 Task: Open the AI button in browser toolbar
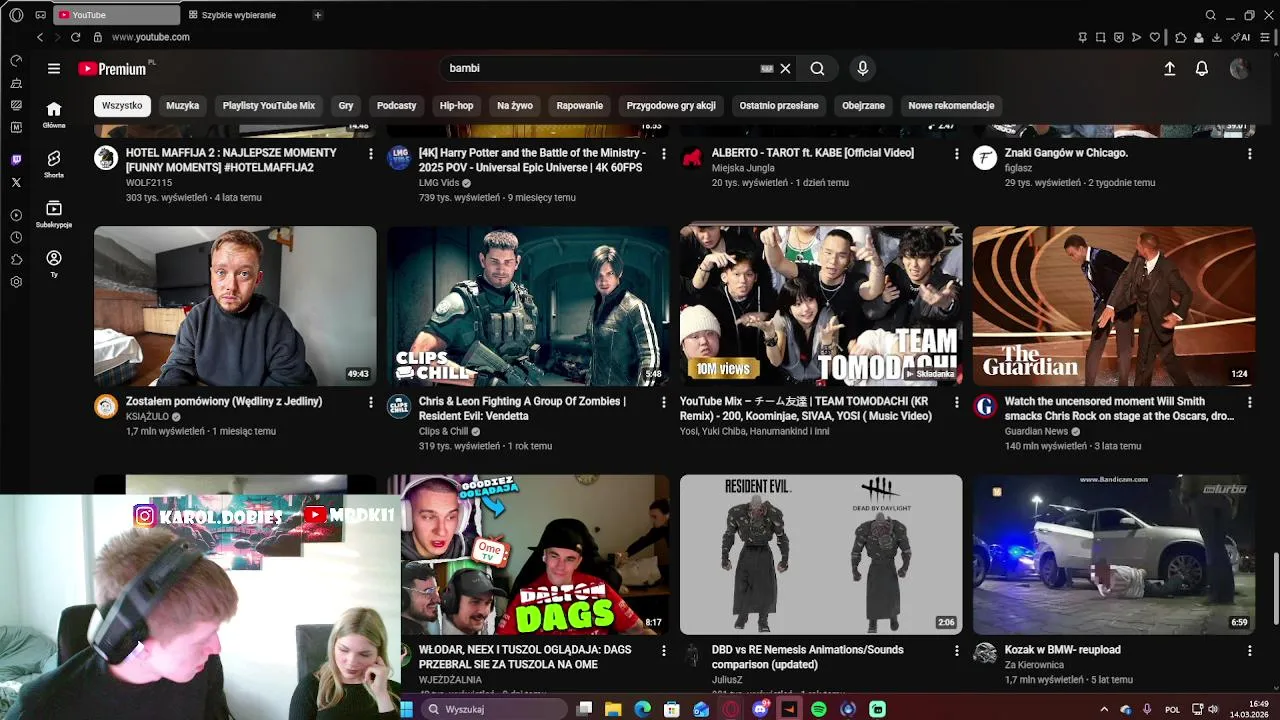point(1241,37)
